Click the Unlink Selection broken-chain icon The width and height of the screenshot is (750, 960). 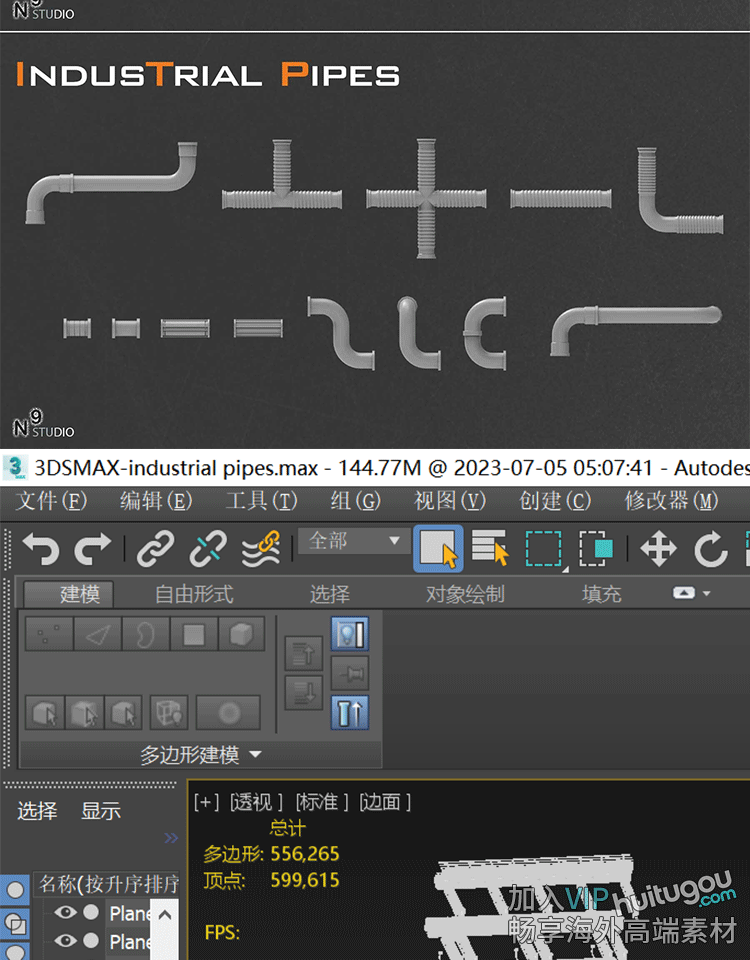208,548
